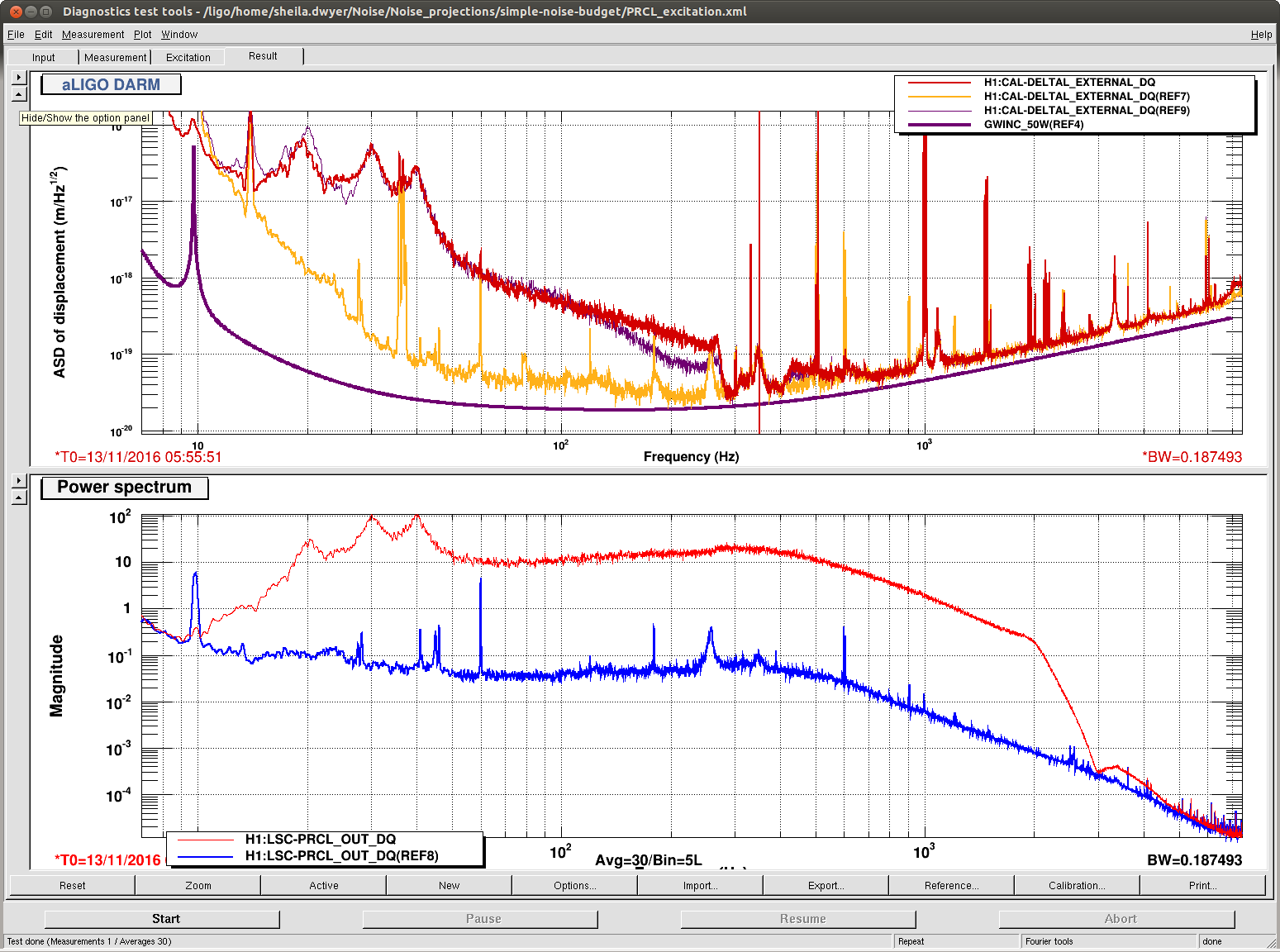Click the Zoom button
The image size is (1280, 952).
[197, 885]
